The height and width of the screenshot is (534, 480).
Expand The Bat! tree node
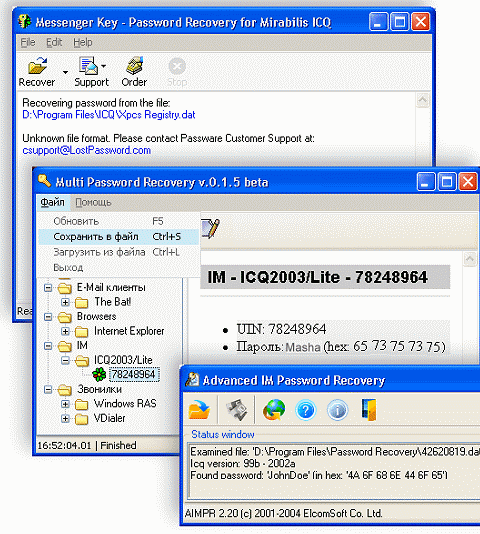[x=65, y=302]
